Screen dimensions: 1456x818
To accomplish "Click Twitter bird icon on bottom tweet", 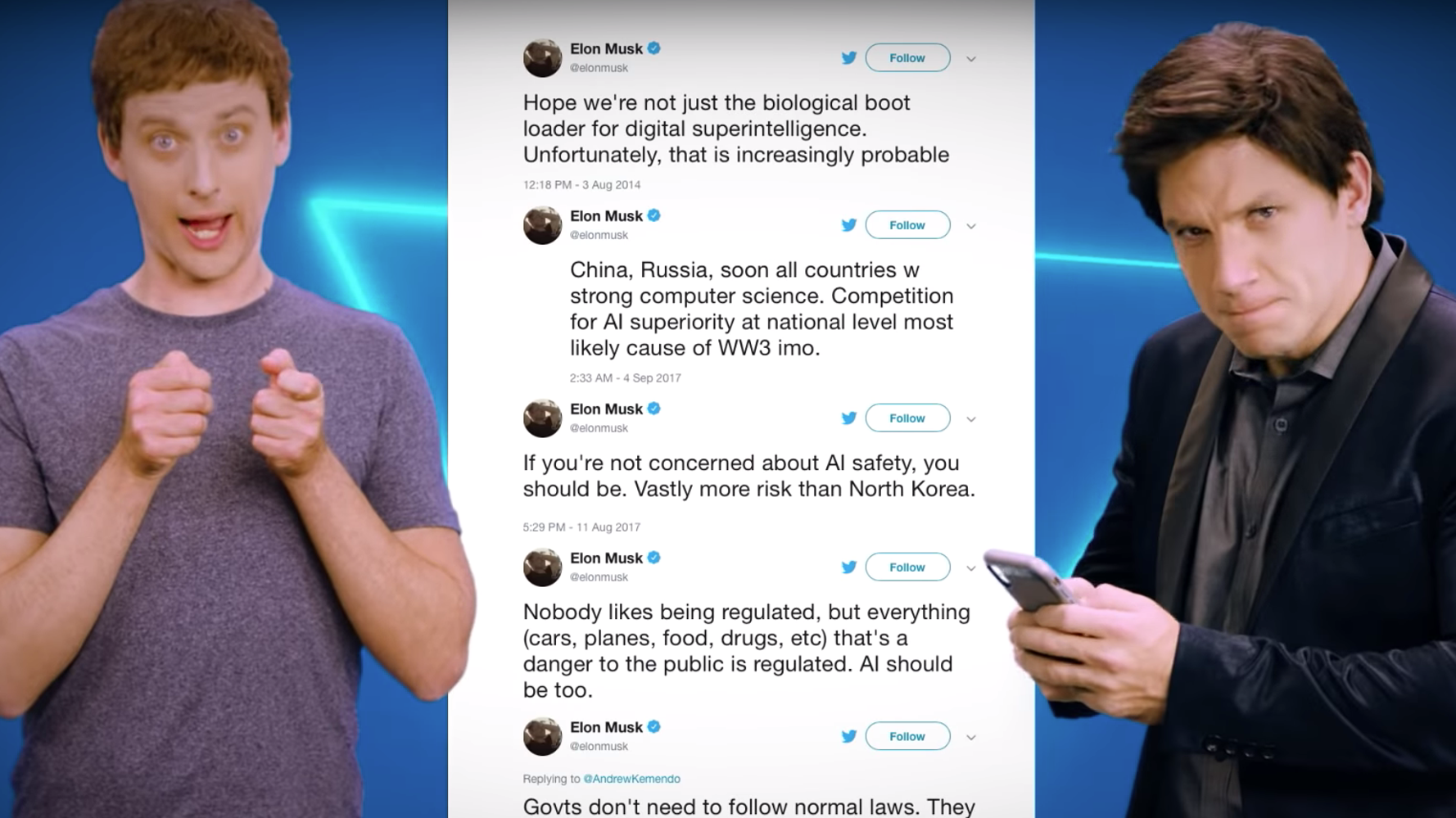I will coord(848,737).
